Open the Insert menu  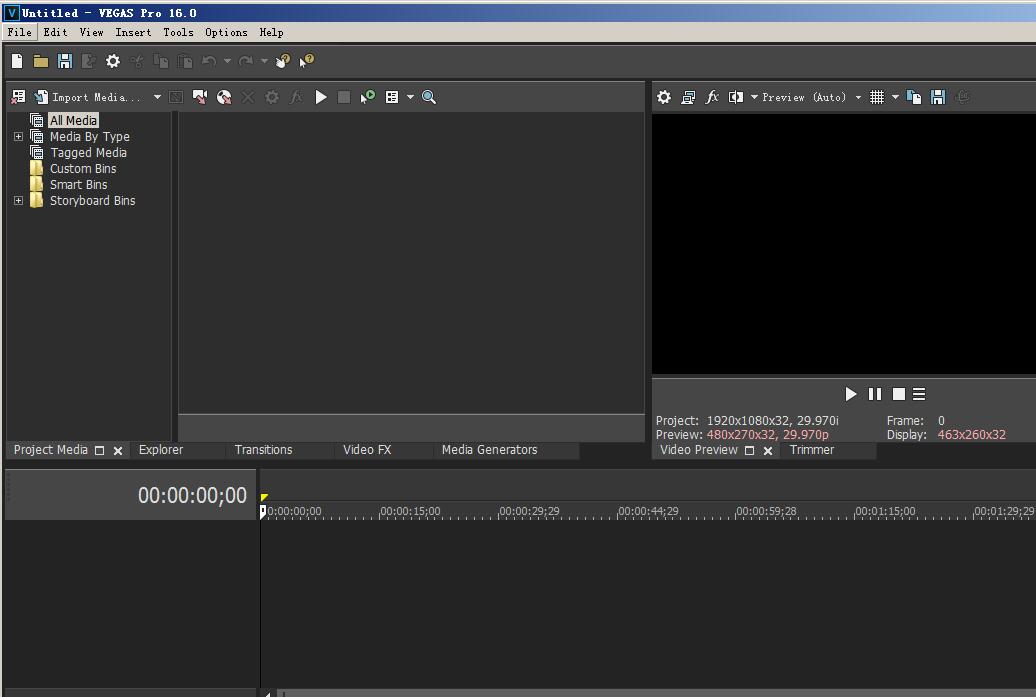[133, 32]
